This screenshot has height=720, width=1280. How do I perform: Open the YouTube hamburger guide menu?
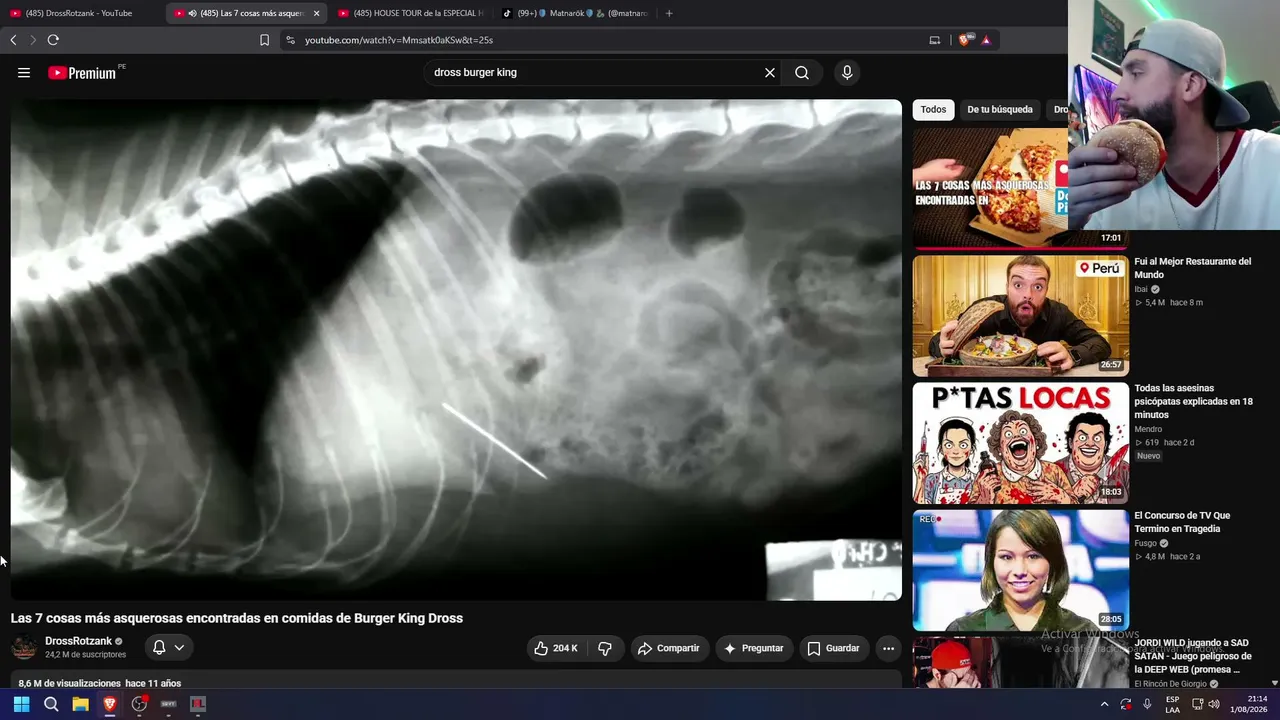point(24,72)
